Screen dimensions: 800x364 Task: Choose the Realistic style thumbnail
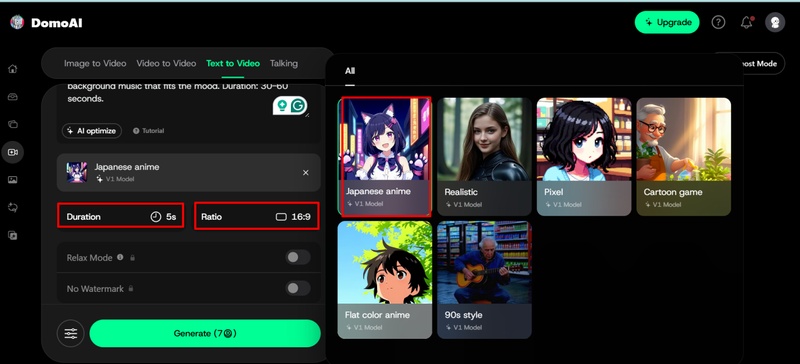(484, 156)
